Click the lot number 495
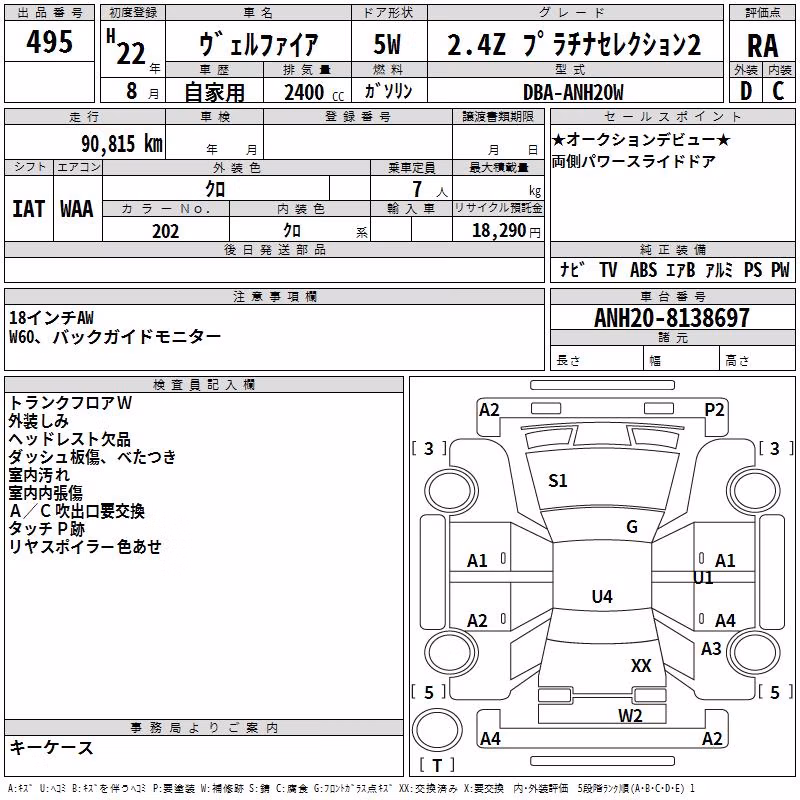Image resolution: width=800 pixels, height=800 pixels. [49, 41]
